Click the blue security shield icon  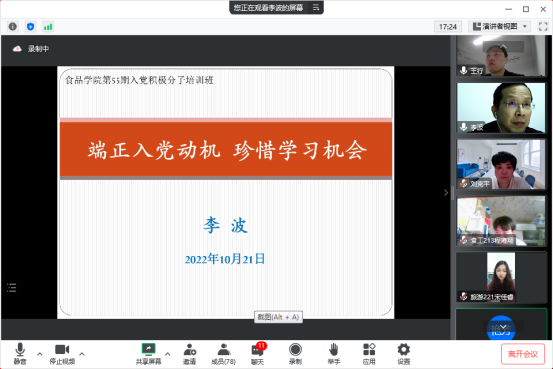(31, 26)
